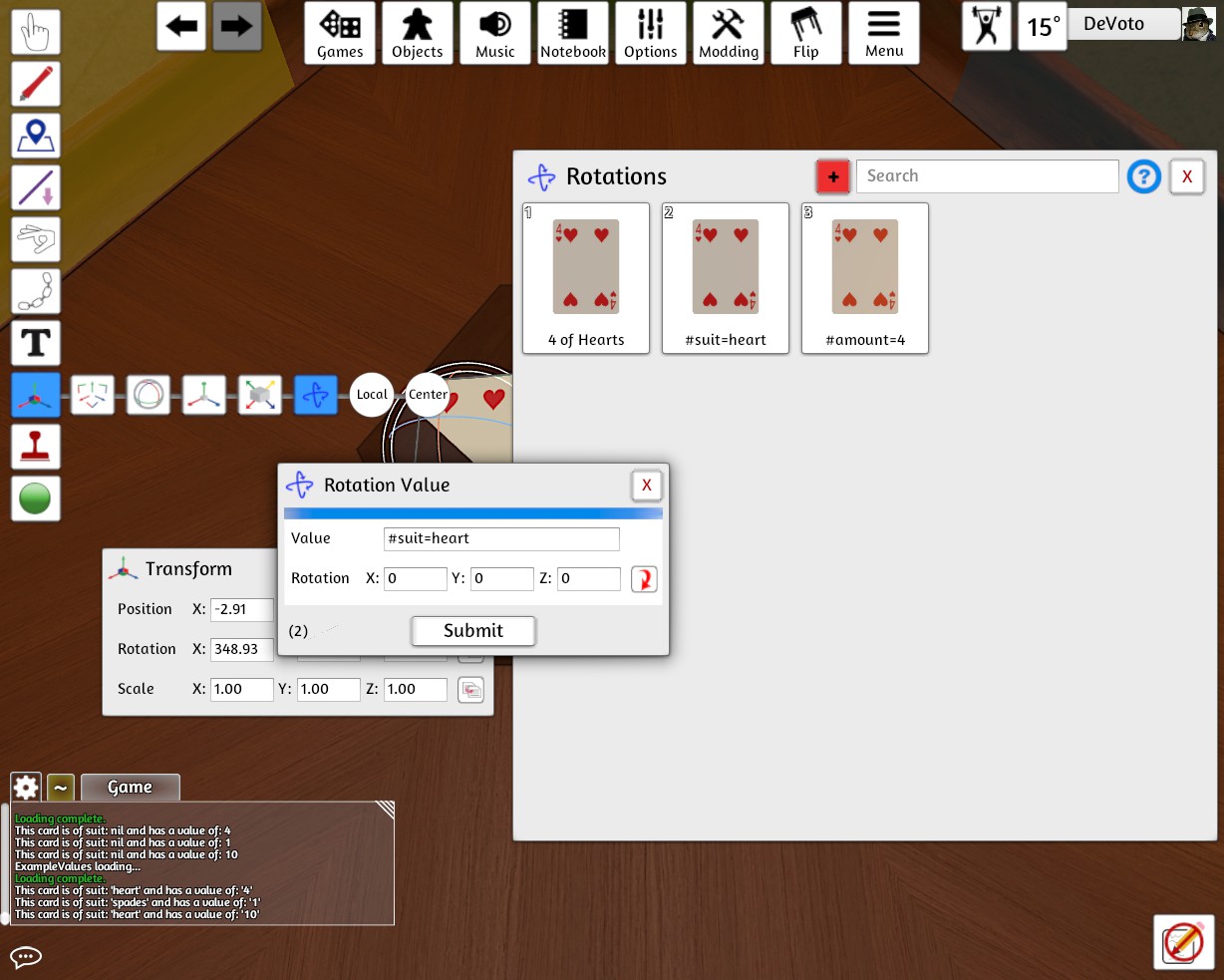1224x980 pixels.
Task: Select the red pencil Draw tool
Action: [x=36, y=84]
